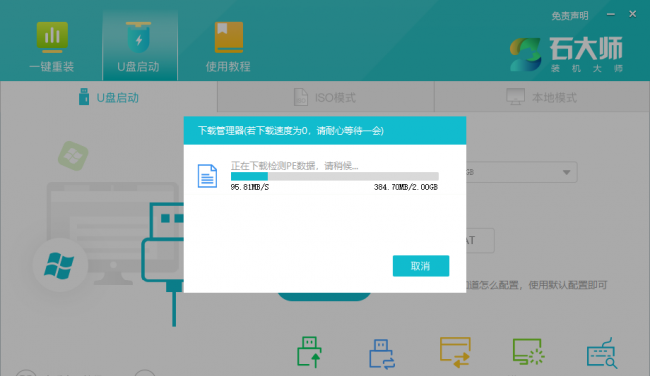The image size is (650, 376).
Task: Switch to the U盘启动 sub-tab
Action: [109, 97]
